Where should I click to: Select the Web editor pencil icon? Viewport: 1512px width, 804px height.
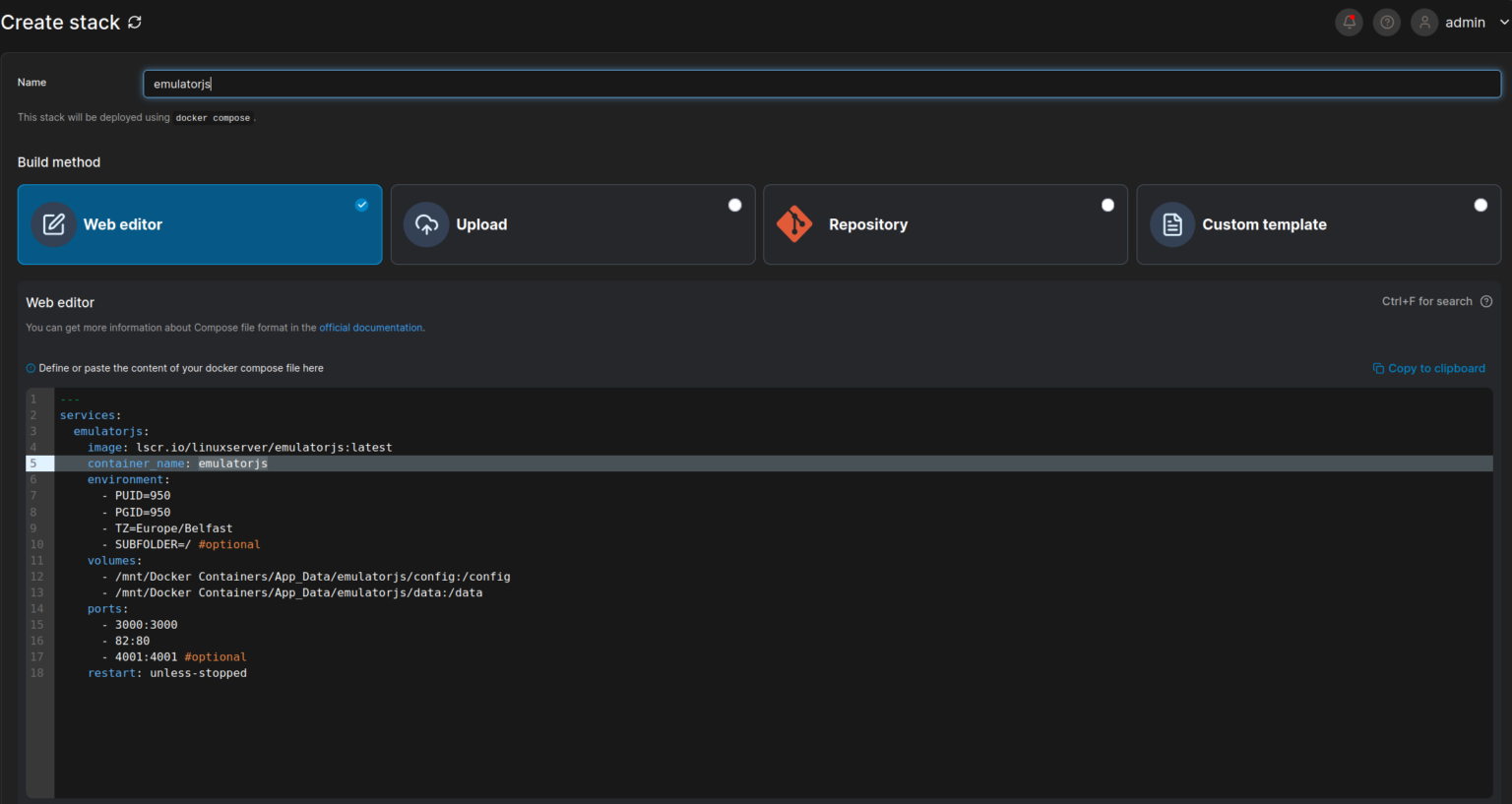pos(53,224)
